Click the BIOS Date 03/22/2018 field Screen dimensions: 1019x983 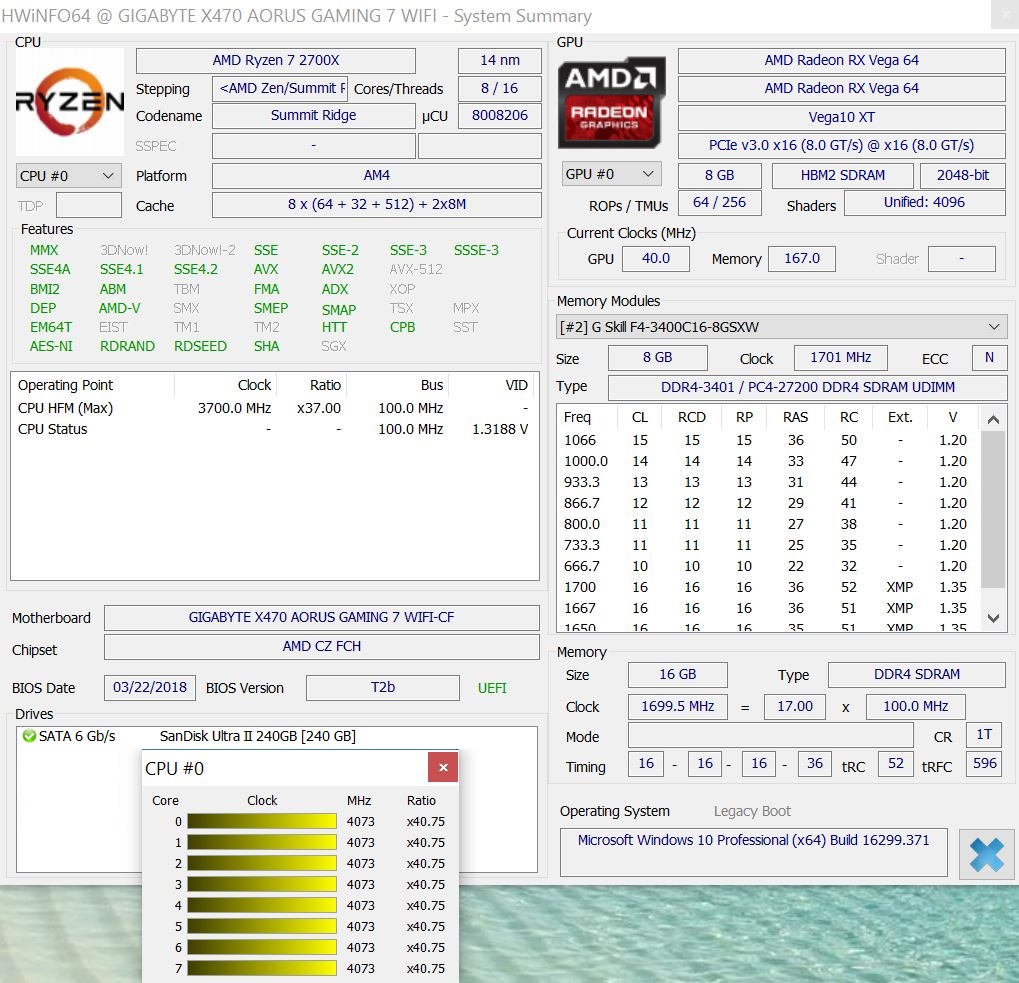tap(149, 687)
